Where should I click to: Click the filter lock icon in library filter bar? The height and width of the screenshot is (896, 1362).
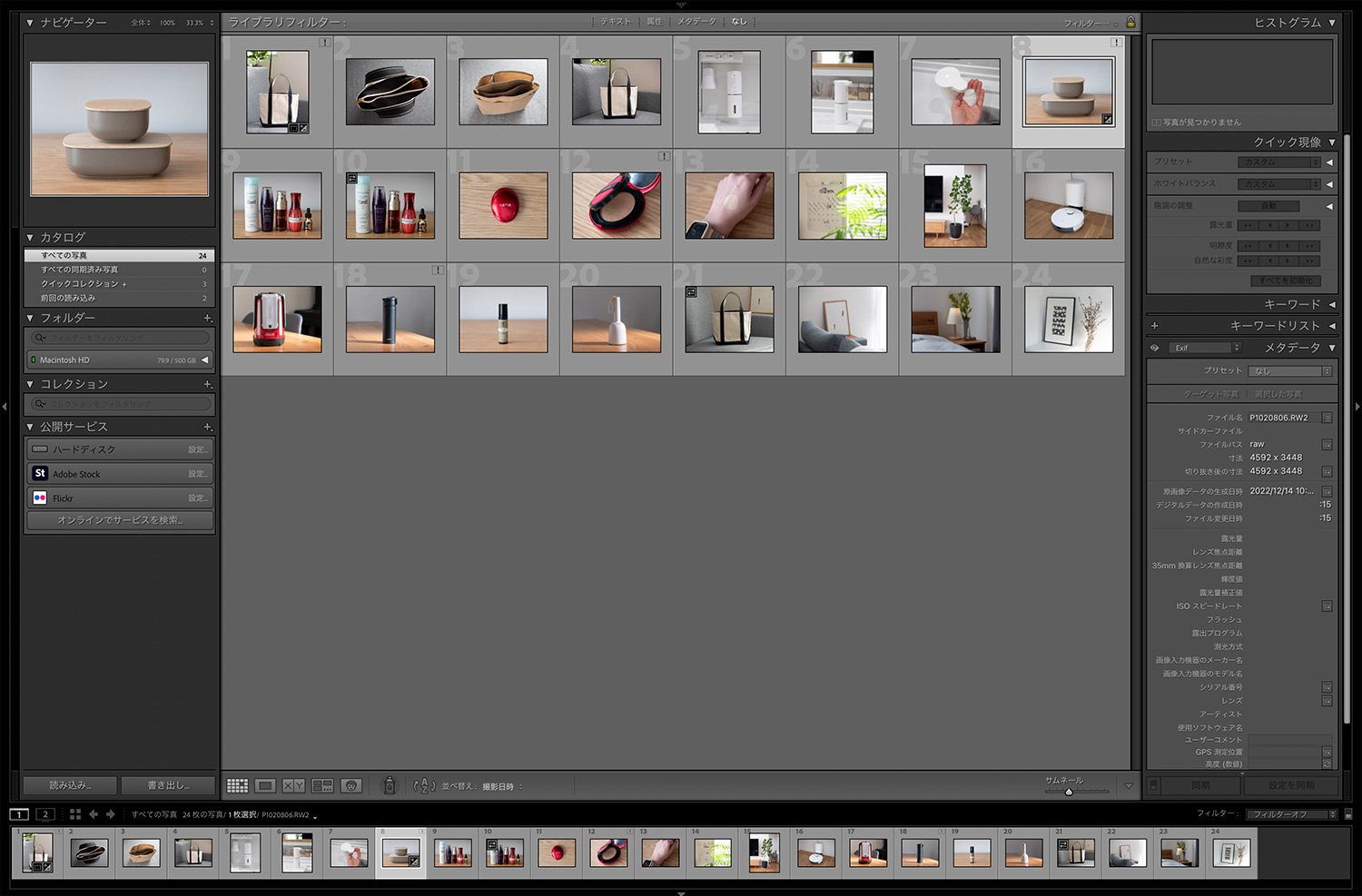click(1130, 22)
